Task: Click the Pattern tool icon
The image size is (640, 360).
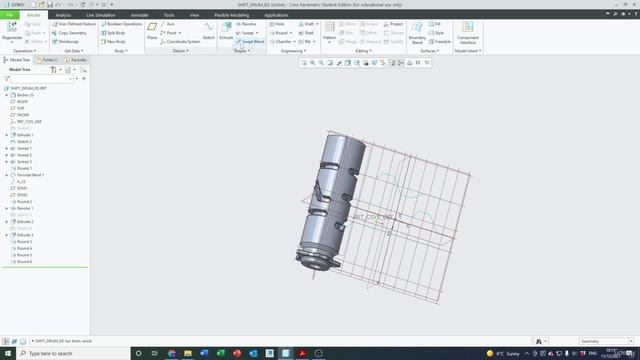Action: [329, 28]
